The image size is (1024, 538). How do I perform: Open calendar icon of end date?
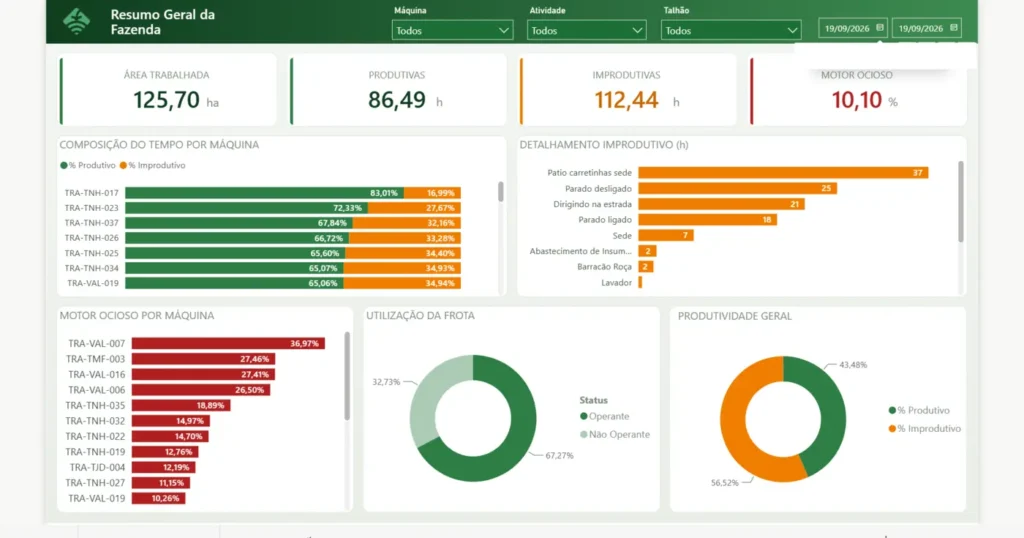coord(953,27)
